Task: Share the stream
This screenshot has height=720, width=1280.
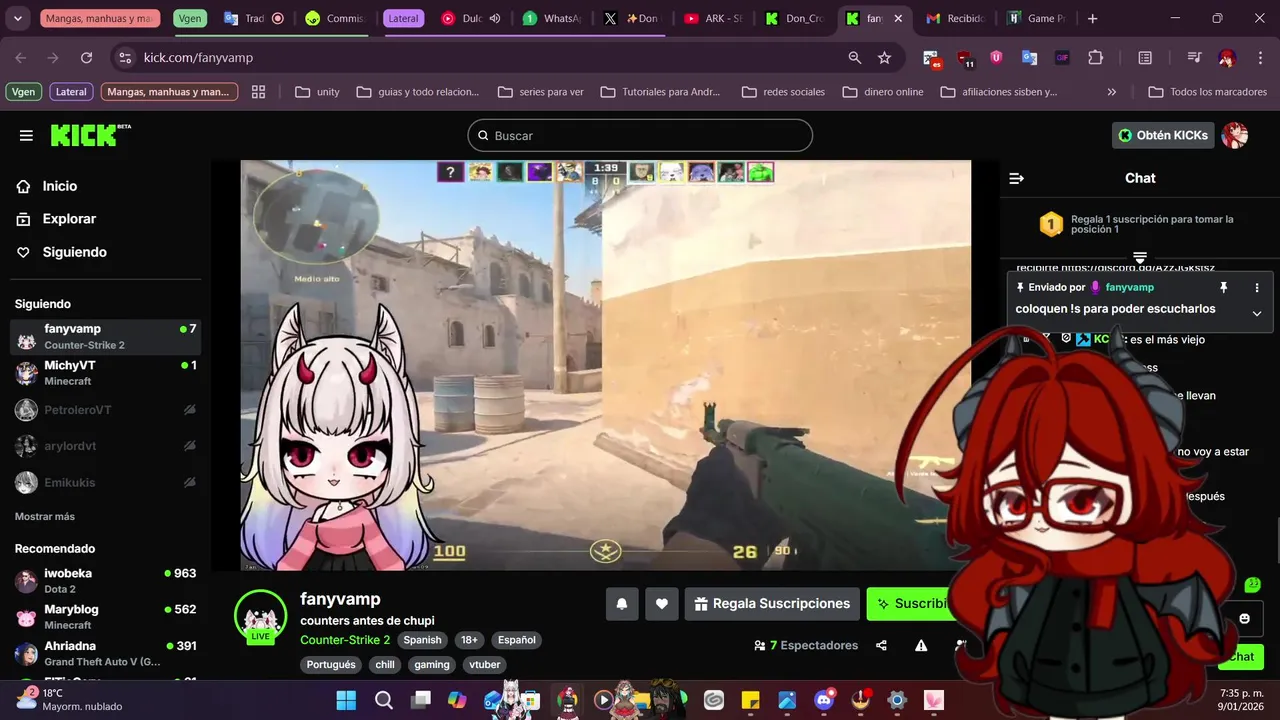Action: click(881, 646)
